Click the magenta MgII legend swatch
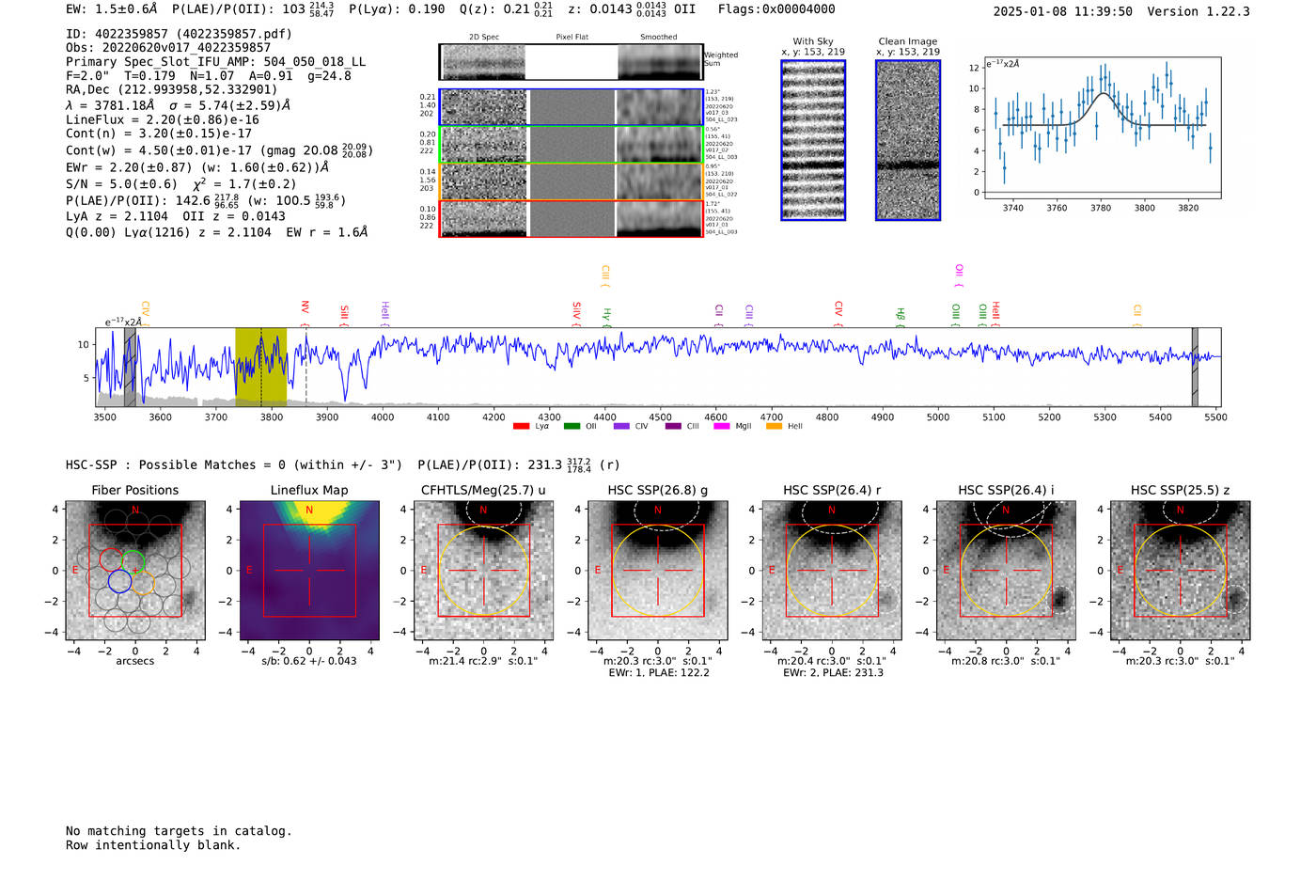 click(722, 426)
